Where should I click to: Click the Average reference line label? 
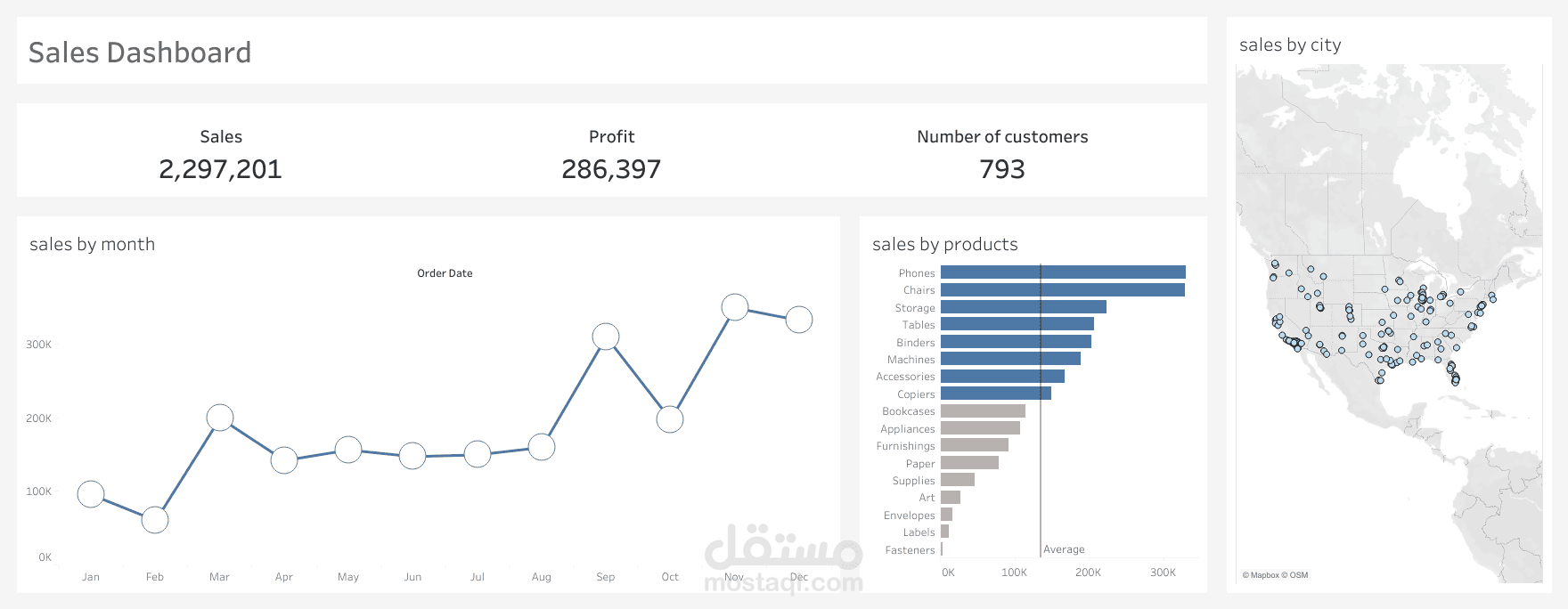tap(1064, 549)
